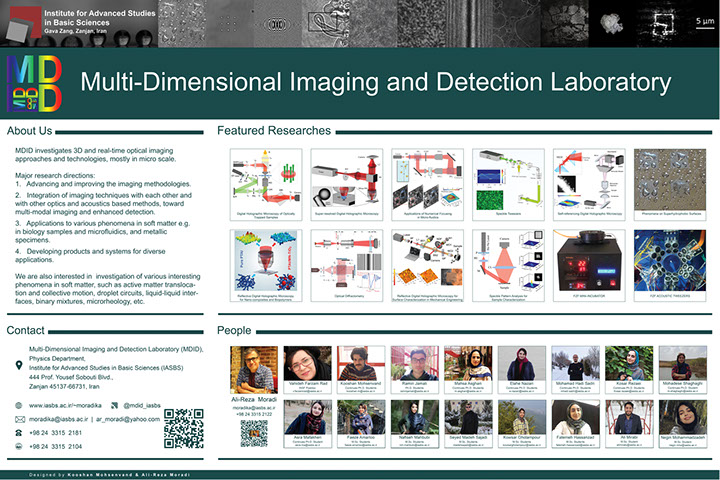
Task: Click the Instagram icon beside @mdid_iasbs
Action: coord(113,405)
